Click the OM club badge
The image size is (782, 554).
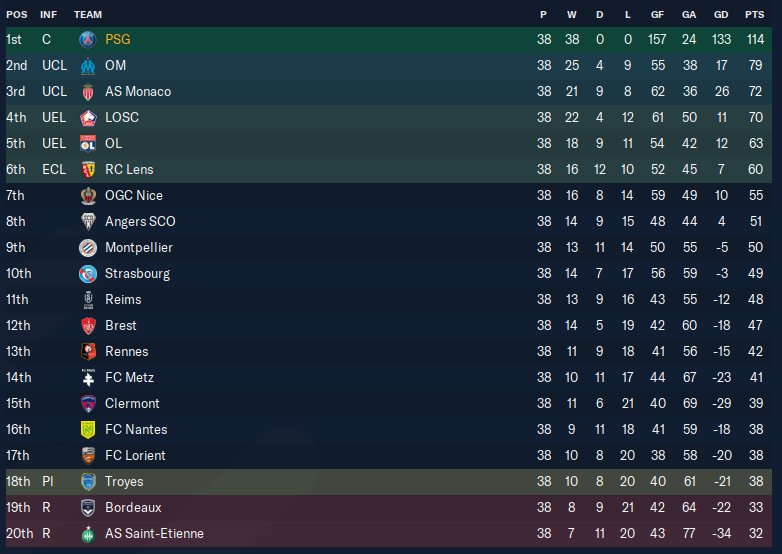pyautogui.click(x=87, y=65)
